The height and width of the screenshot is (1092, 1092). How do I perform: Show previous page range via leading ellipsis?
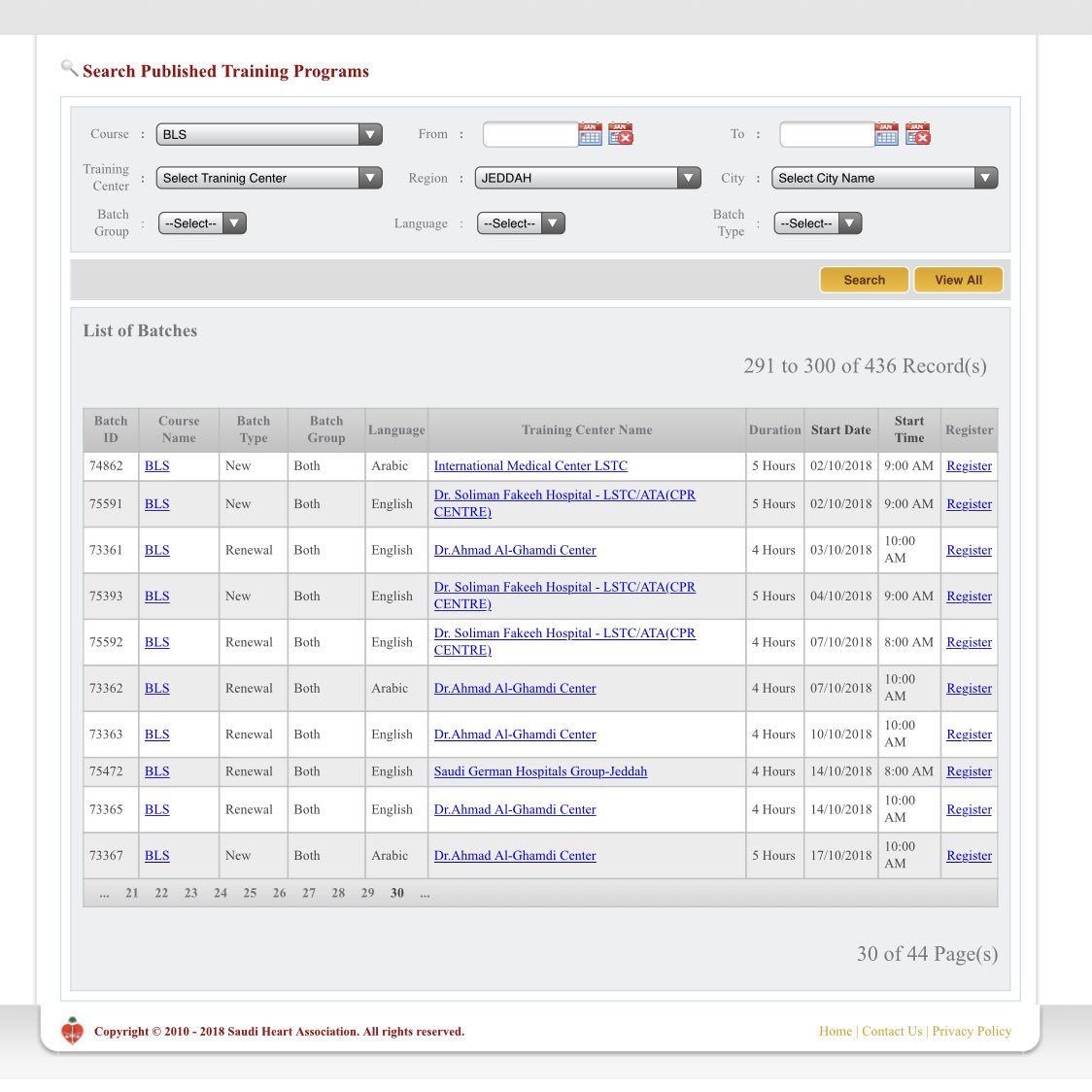click(x=105, y=894)
